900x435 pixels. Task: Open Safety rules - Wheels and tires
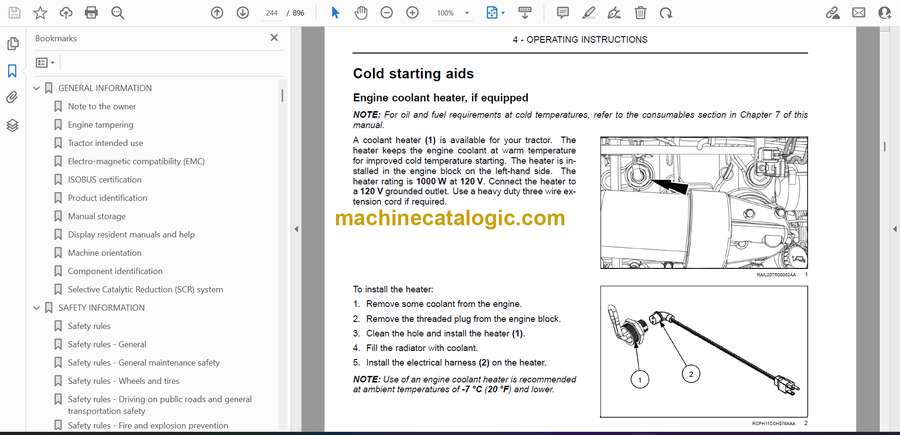pos(123,381)
